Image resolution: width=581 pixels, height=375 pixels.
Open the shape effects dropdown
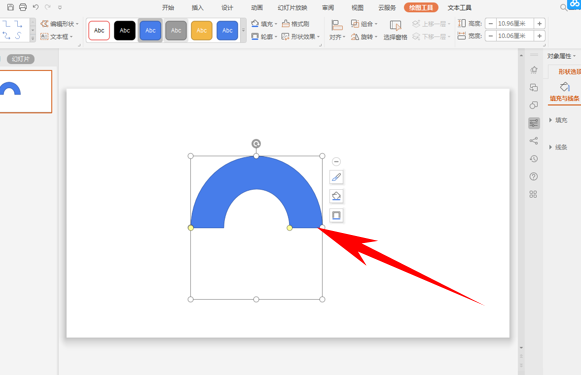point(301,36)
